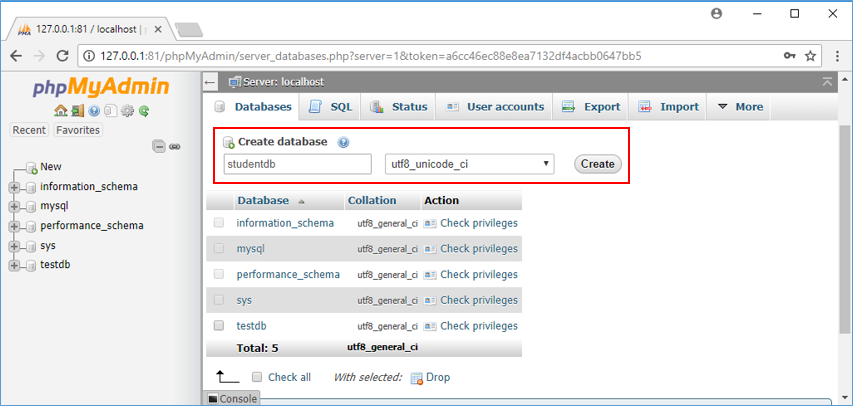Click the log out icon in sidebar
Screen dimensions: 853x406
coord(77,111)
